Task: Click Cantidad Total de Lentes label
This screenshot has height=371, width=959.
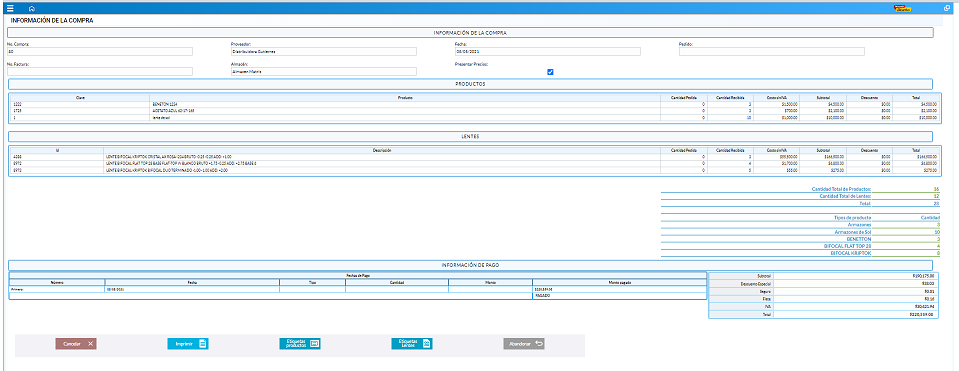Action: pyautogui.click(x=845, y=196)
